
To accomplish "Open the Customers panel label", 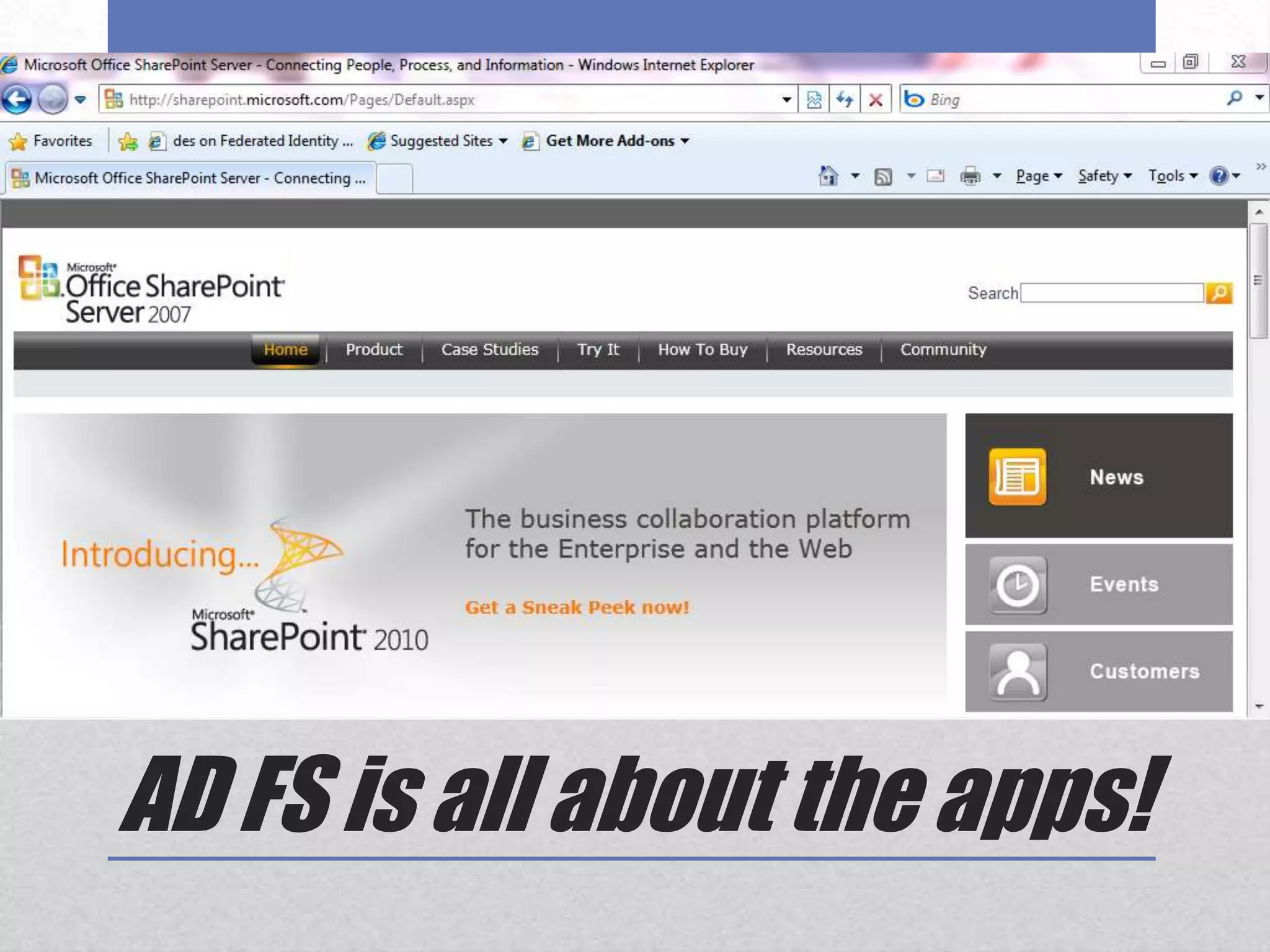I will point(1145,671).
